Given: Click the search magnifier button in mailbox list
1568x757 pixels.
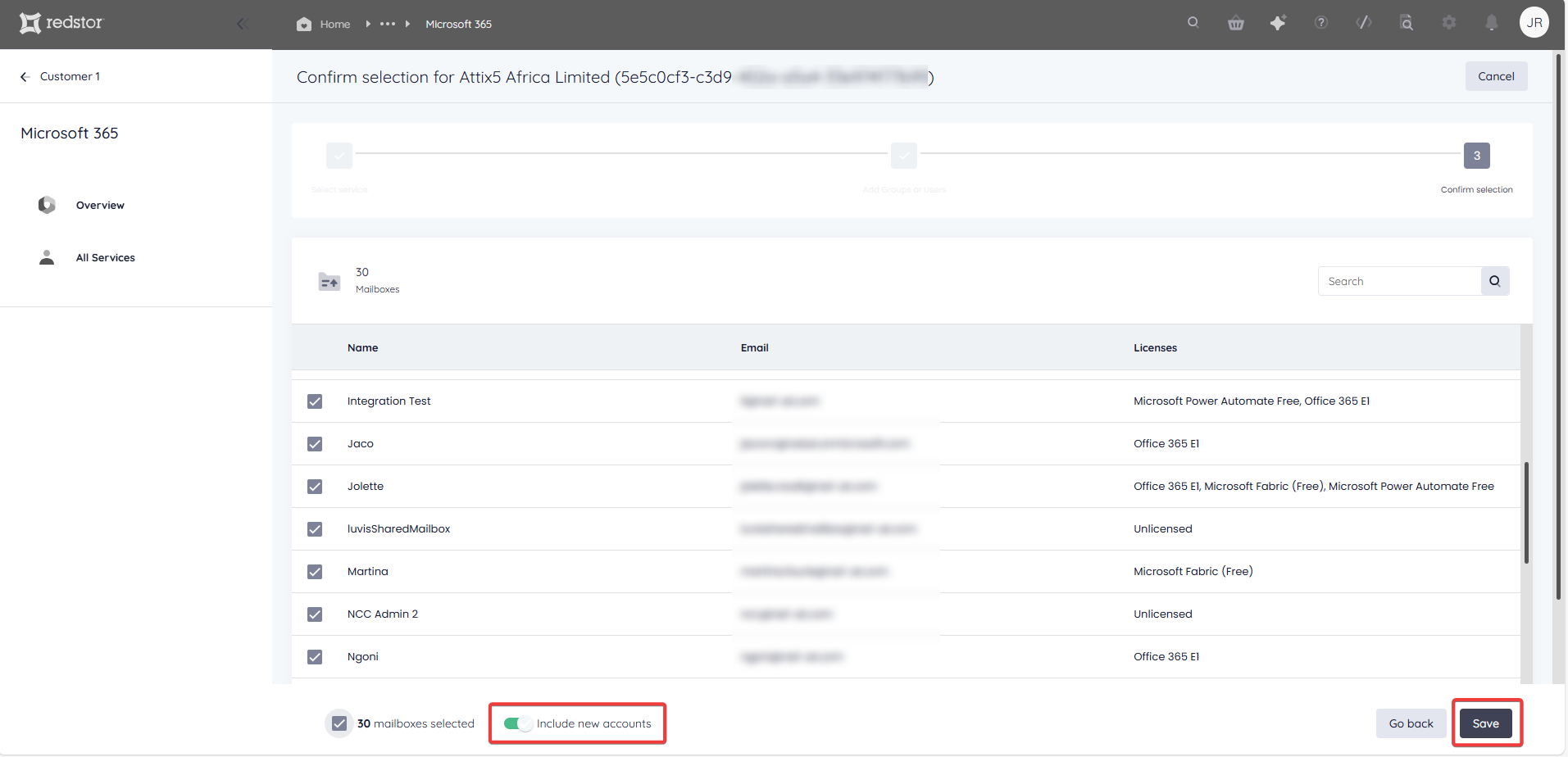Looking at the screenshot, I should [1495, 281].
